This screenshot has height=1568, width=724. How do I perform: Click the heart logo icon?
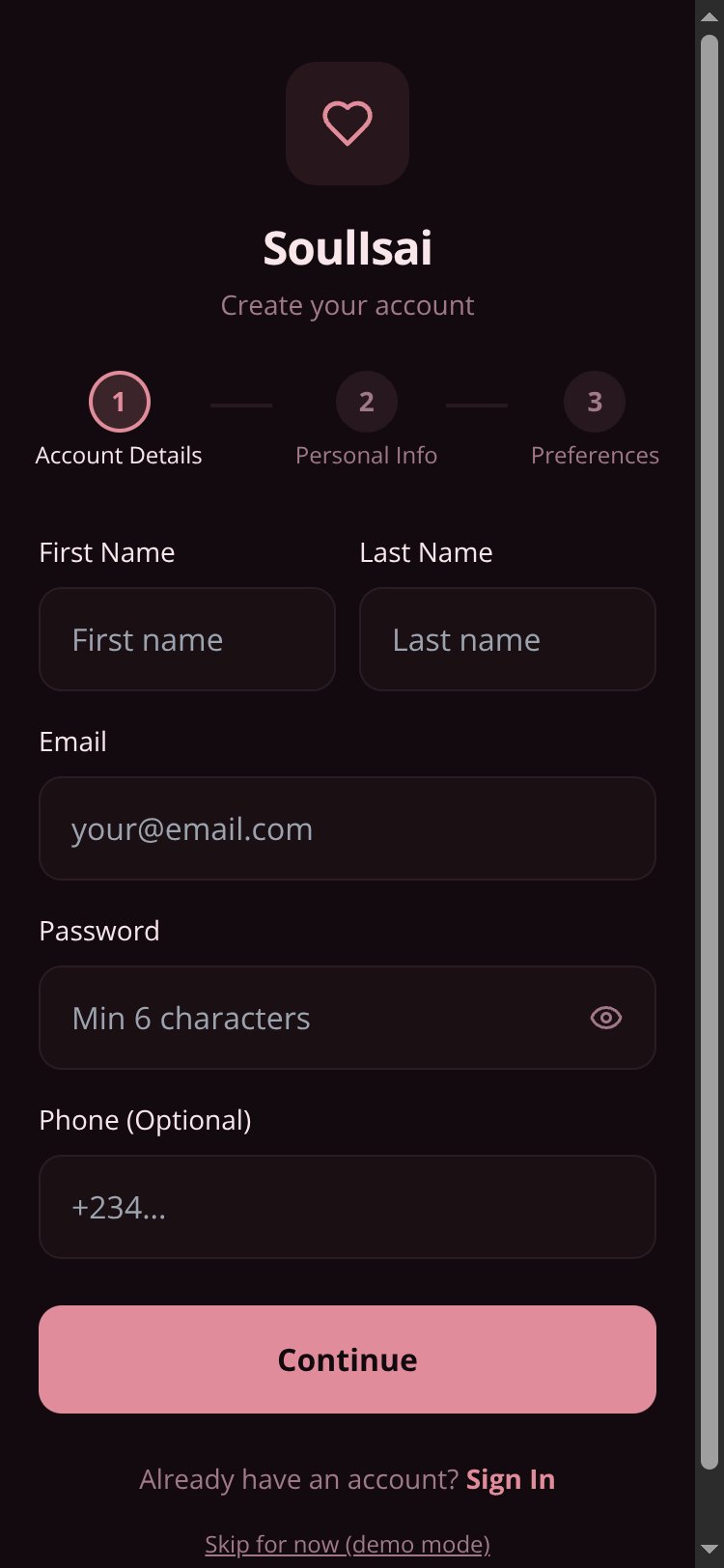click(x=348, y=124)
